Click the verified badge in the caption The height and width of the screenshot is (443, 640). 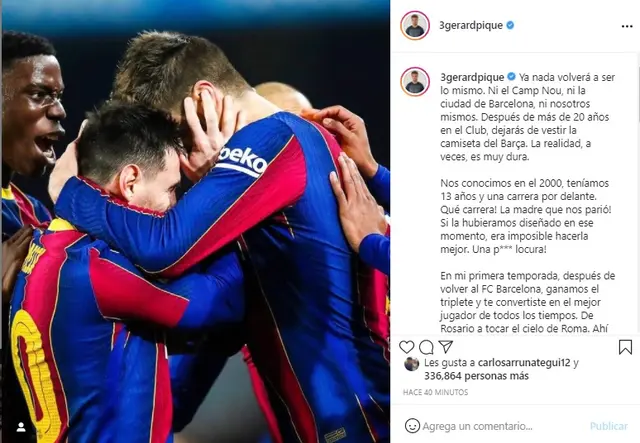pos(511,76)
